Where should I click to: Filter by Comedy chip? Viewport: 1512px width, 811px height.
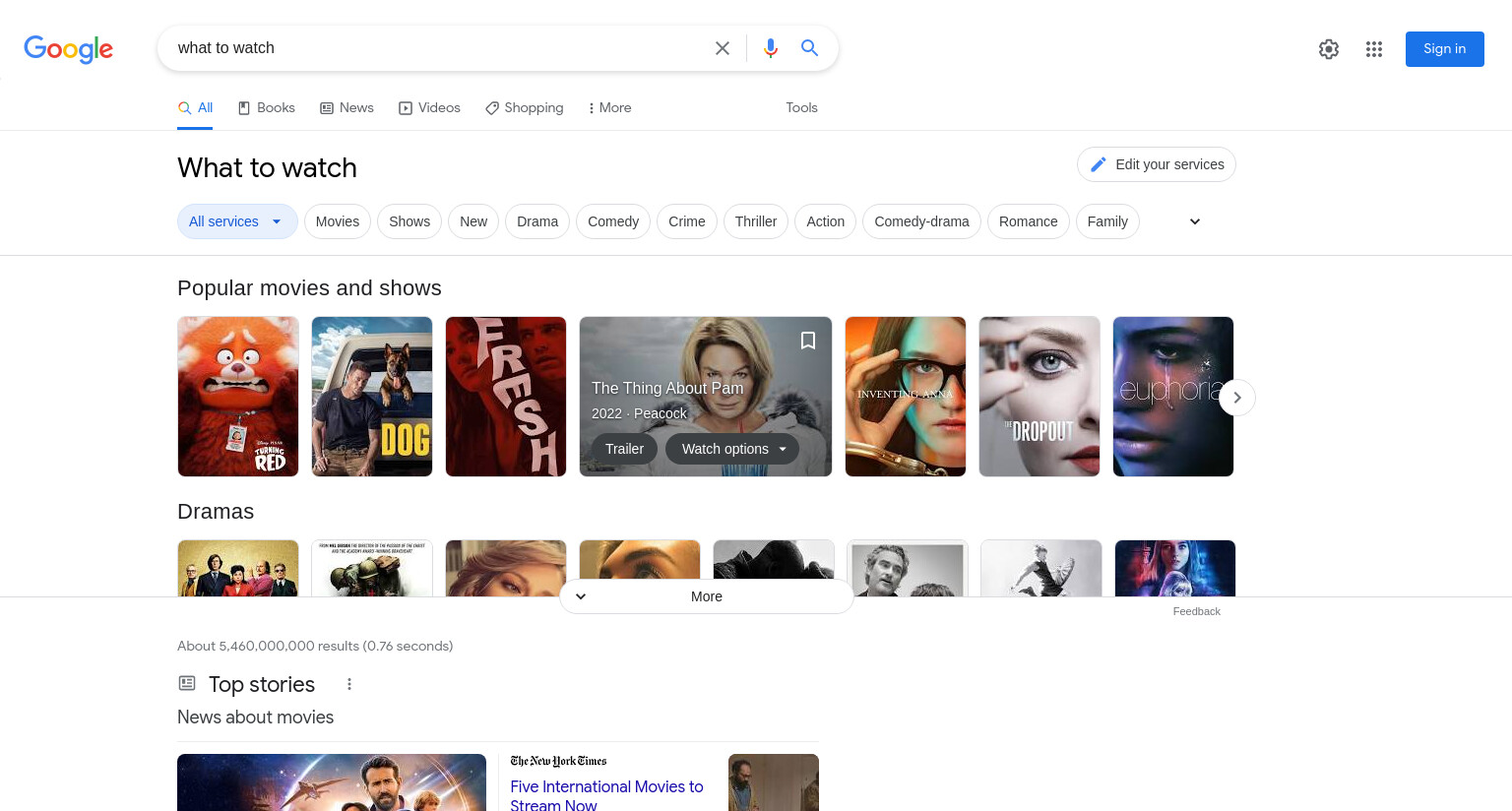pos(613,221)
